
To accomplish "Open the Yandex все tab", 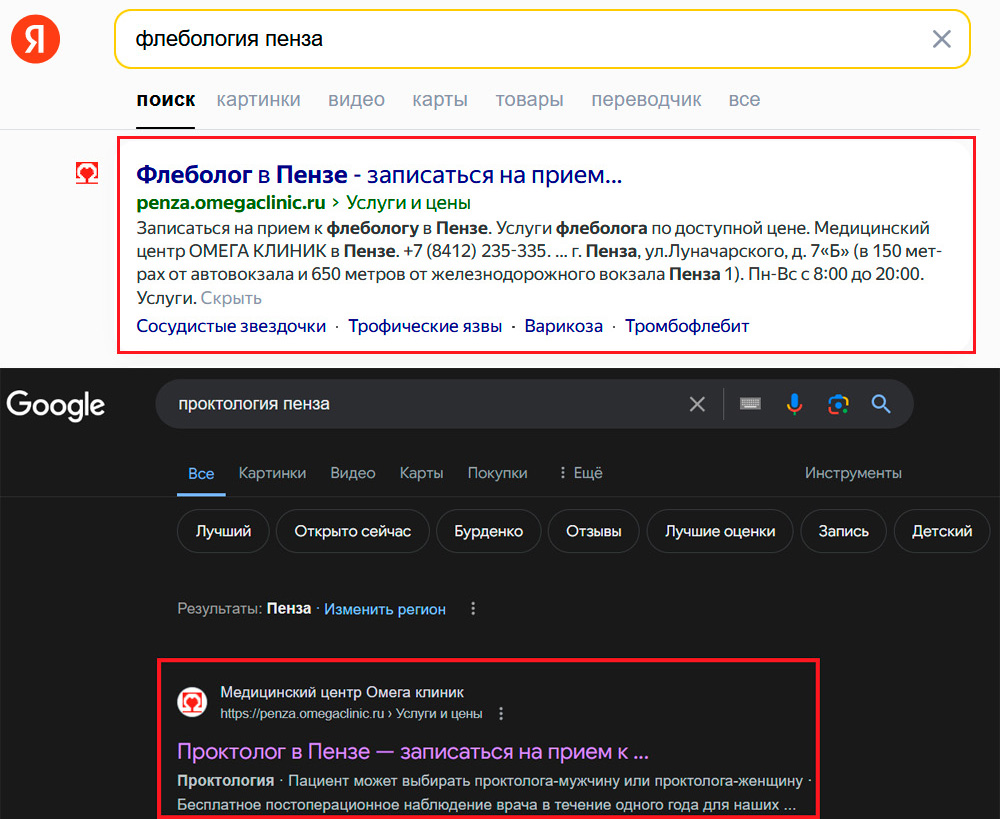I will (x=744, y=100).
